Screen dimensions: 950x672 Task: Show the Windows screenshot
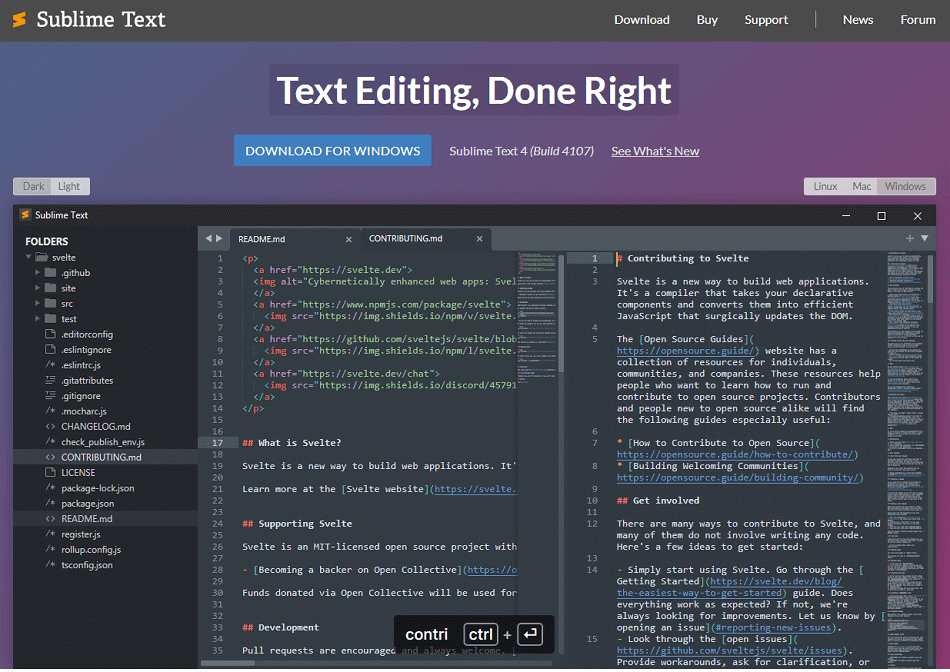click(905, 186)
